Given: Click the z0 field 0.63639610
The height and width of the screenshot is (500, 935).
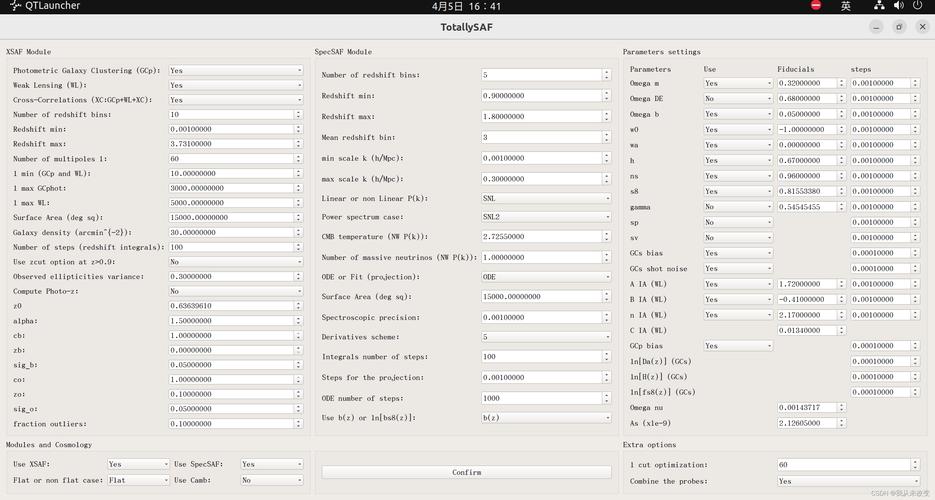Looking at the screenshot, I should pos(236,306).
